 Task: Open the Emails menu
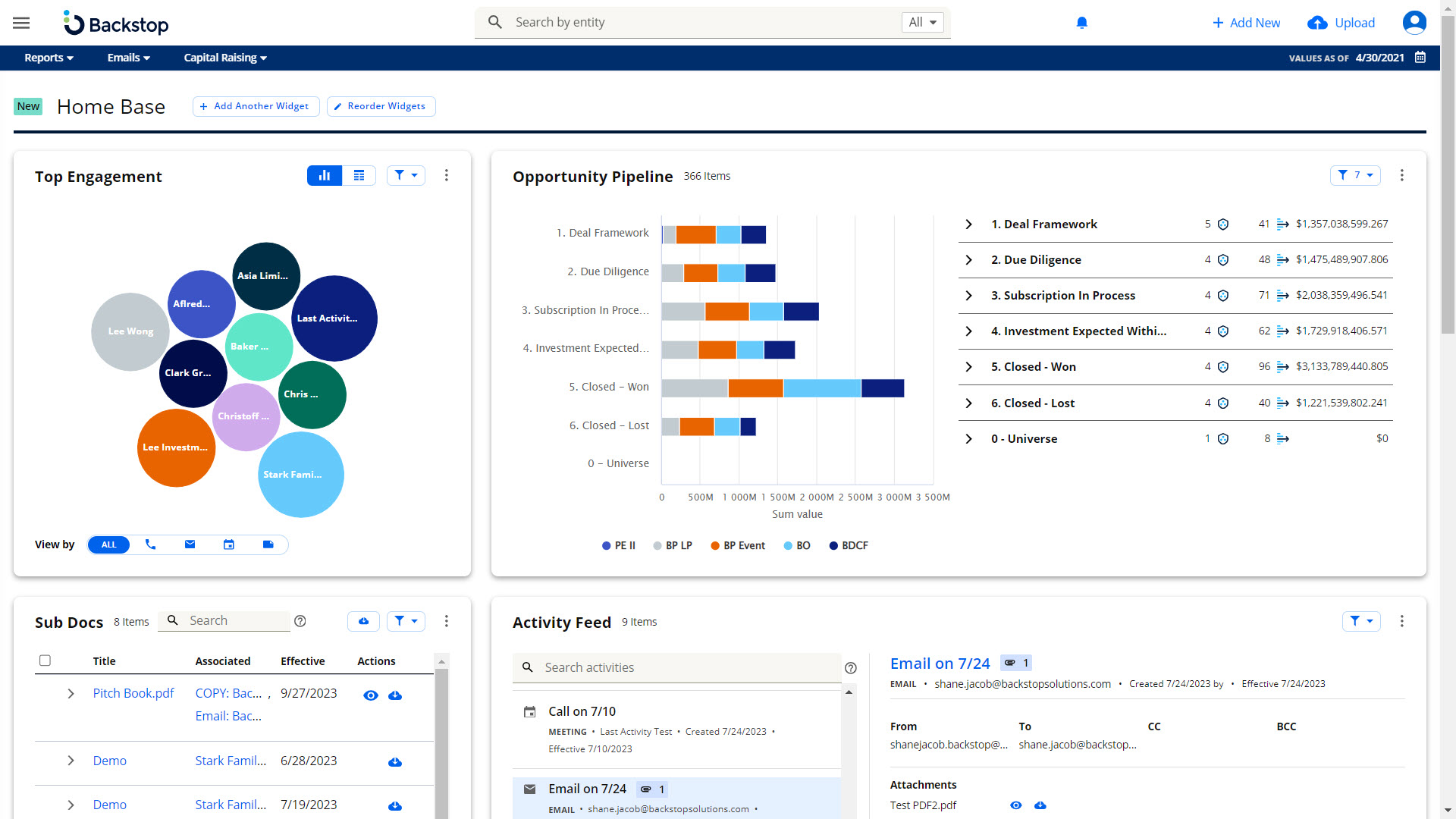(127, 58)
